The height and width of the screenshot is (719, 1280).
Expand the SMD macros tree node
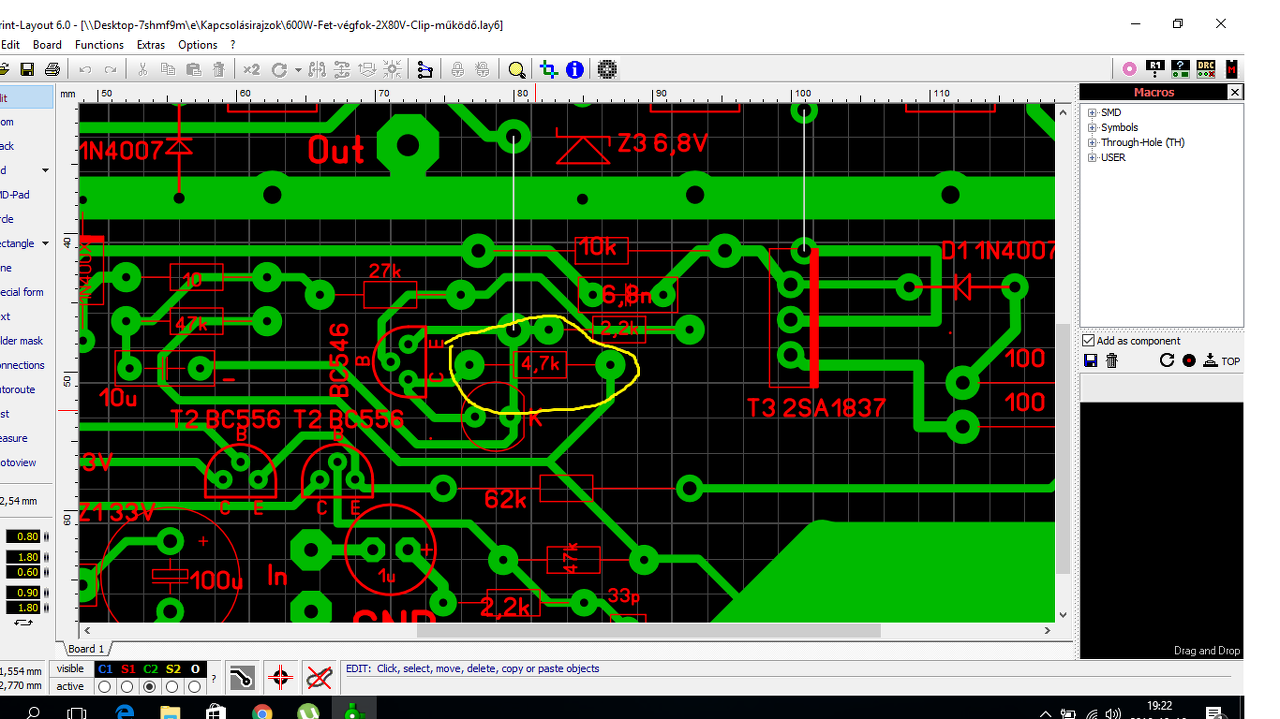tap(1093, 113)
